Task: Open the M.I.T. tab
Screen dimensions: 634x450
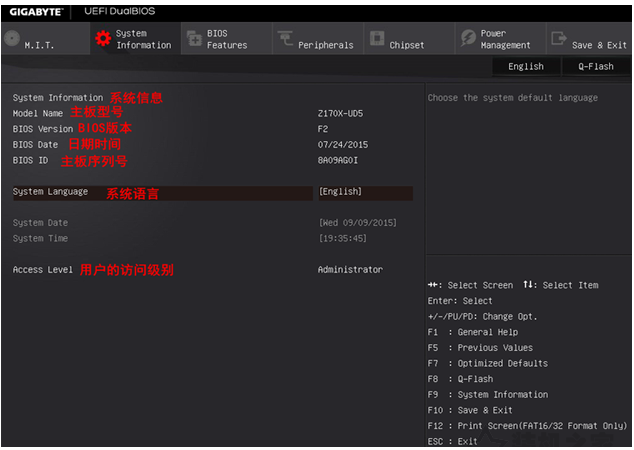Action: point(45,38)
